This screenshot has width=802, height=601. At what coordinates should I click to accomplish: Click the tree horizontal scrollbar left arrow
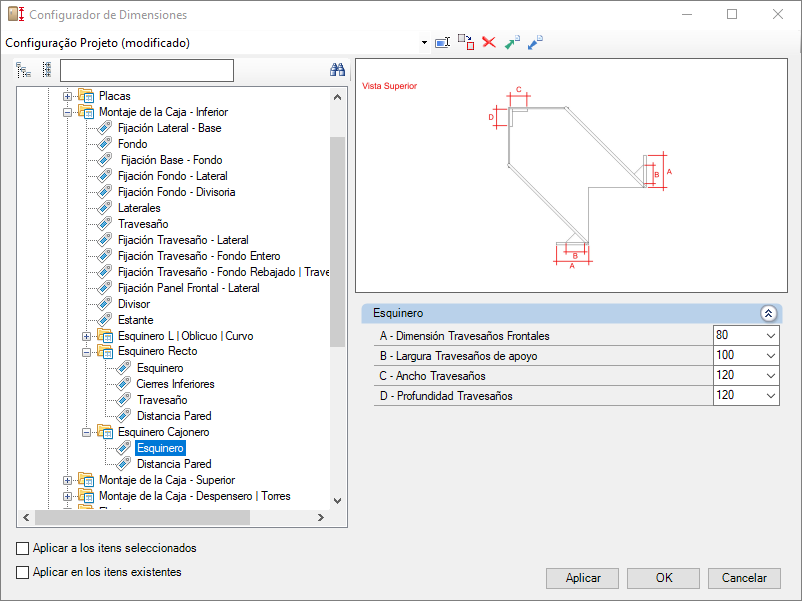(26, 518)
